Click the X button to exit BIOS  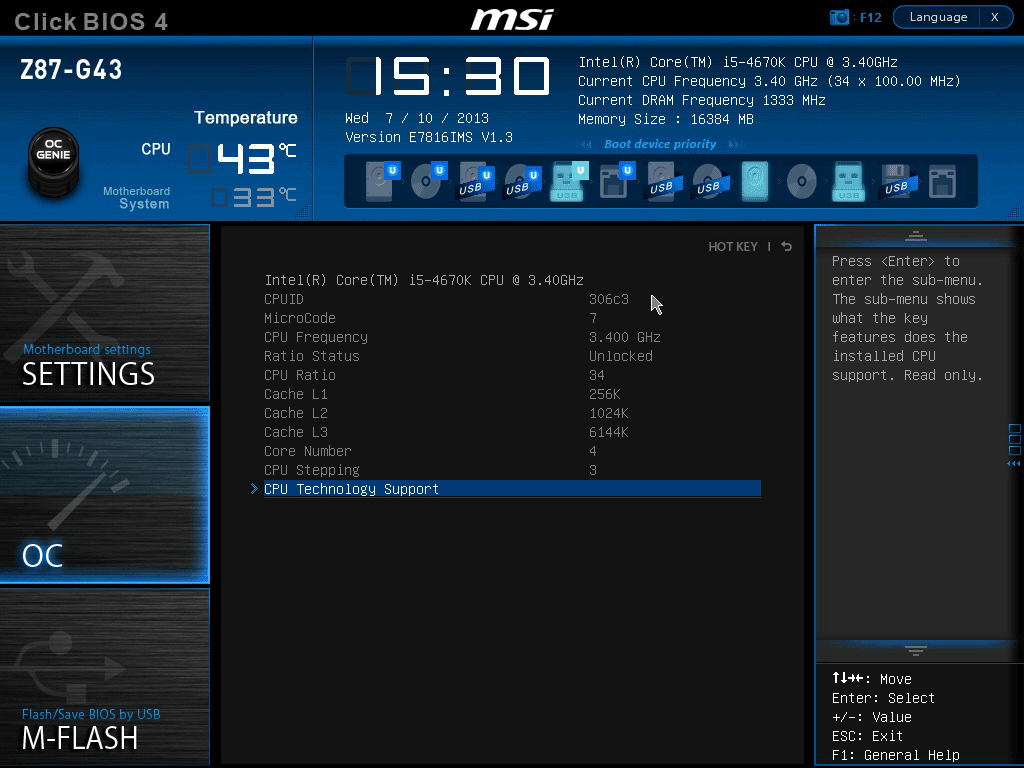994,17
